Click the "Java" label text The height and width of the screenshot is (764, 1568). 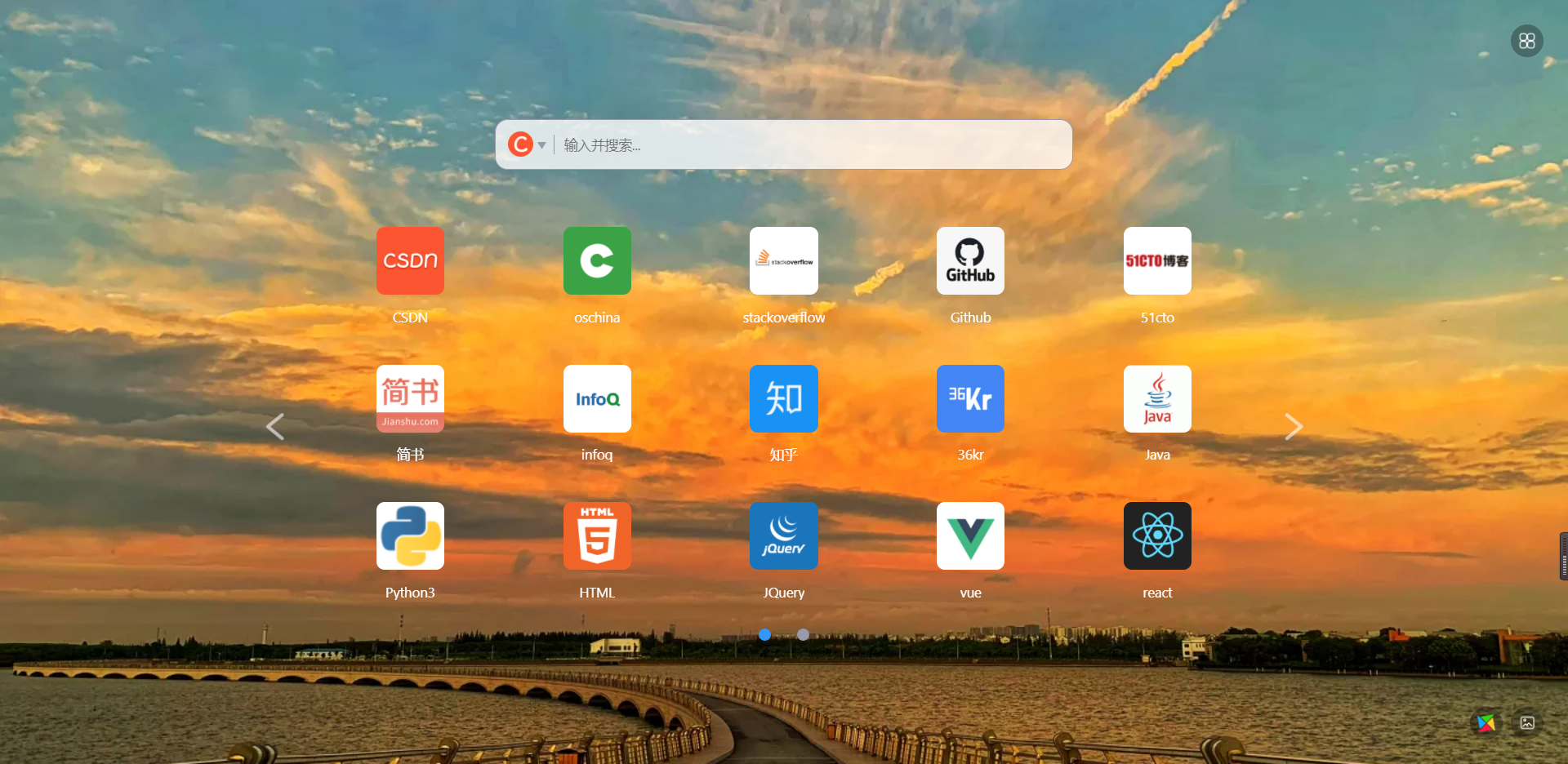click(x=1157, y=455)
